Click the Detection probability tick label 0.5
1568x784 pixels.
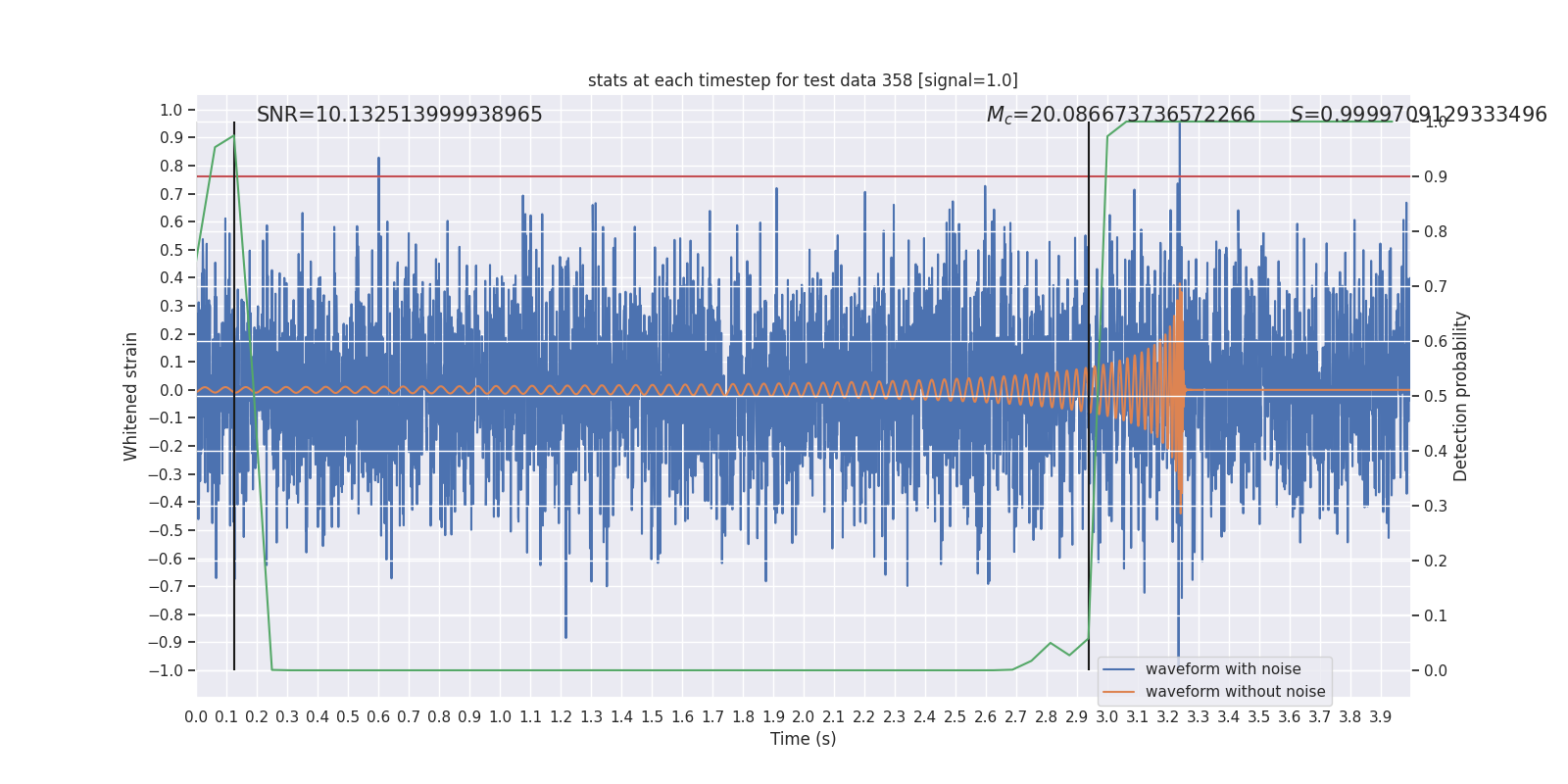[x=1436, y=396]
